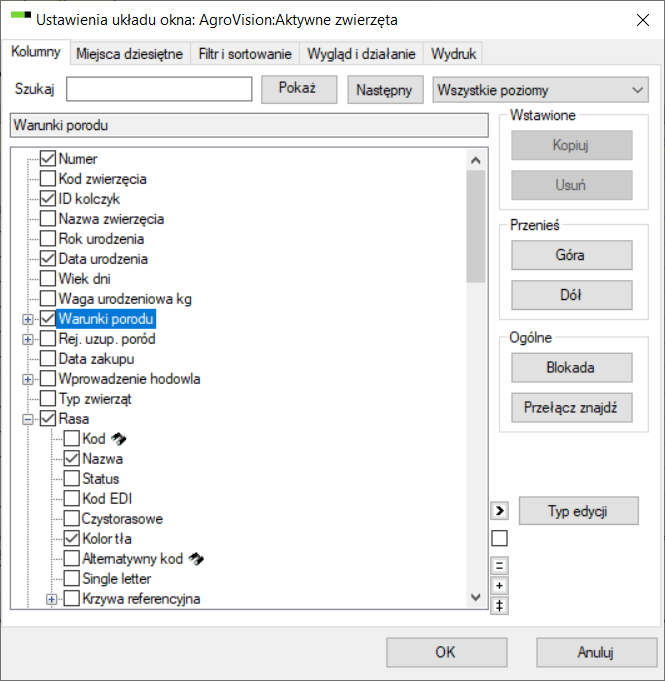Click the single plus button
This screenshot has height=681, width=665.
(x=500, y=585)
